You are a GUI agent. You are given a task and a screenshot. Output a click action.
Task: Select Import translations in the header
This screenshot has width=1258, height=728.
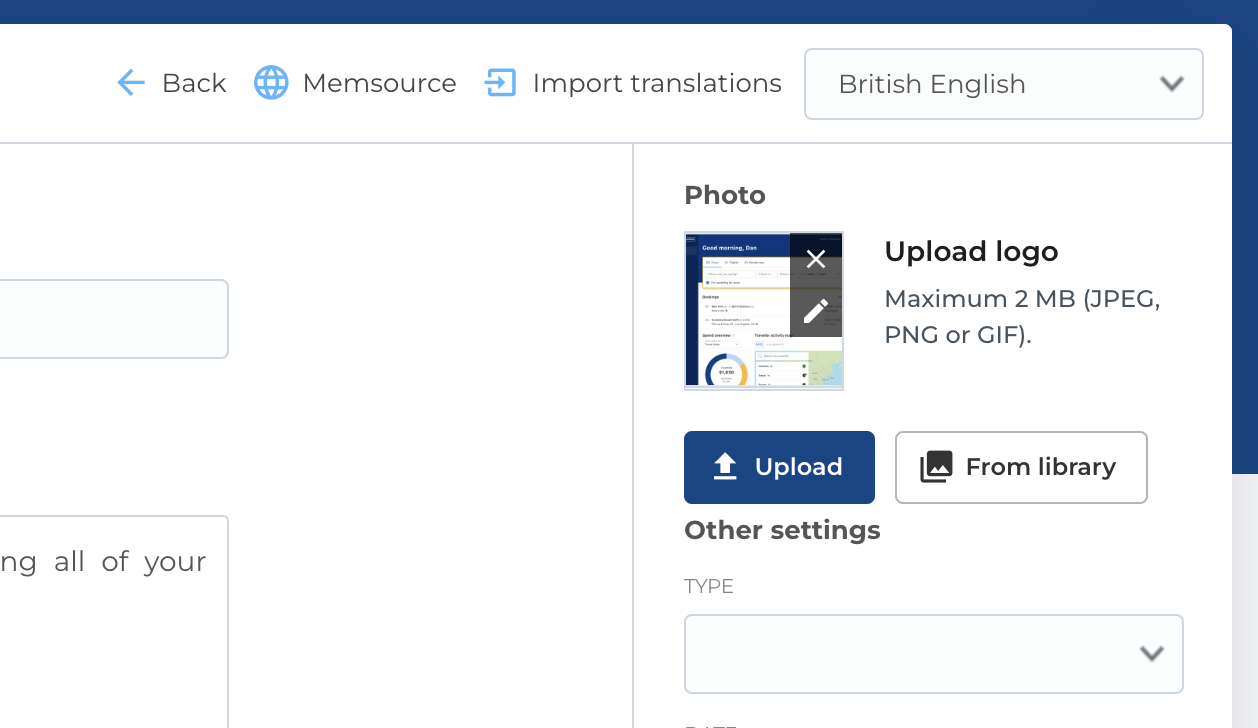pos(657,84)
